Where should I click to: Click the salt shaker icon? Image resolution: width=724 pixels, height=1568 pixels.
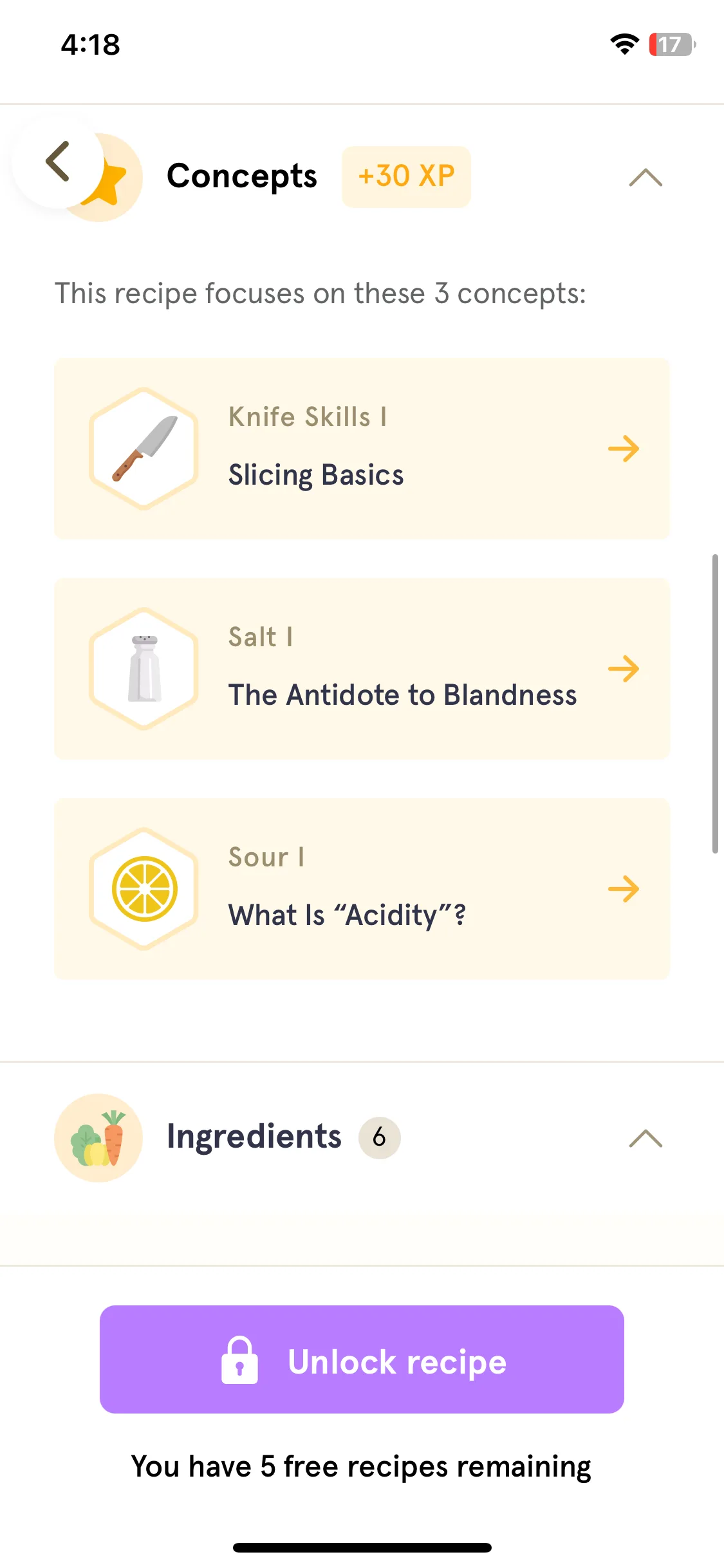click(x=144, y=669)
